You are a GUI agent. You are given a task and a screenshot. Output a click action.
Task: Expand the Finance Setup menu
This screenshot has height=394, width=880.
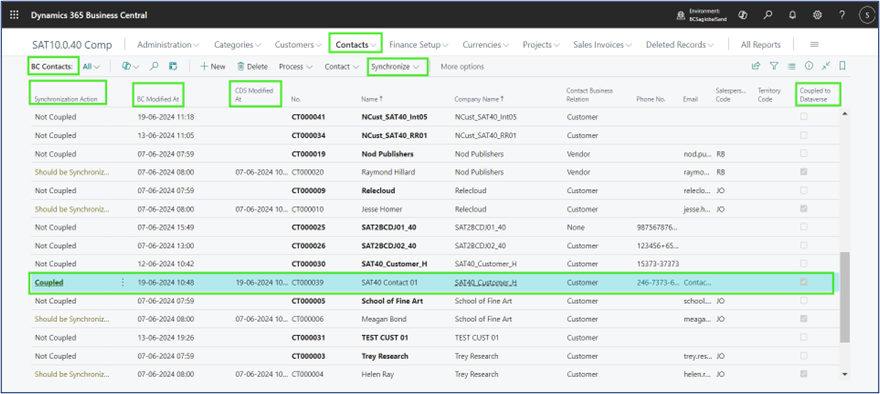[x=418, y=44]
